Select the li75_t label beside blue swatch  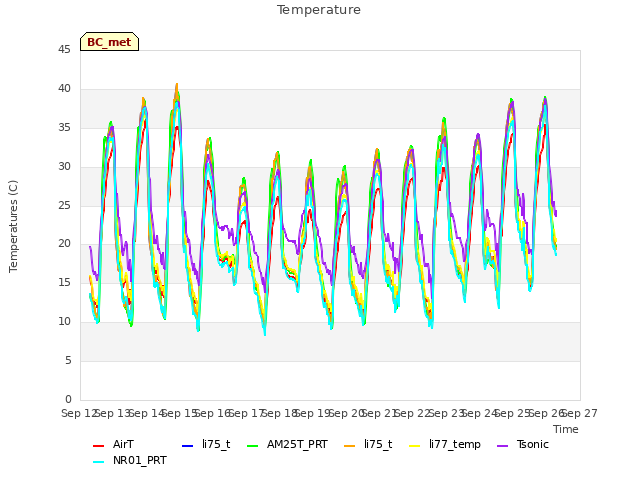[x=216, y=444]
